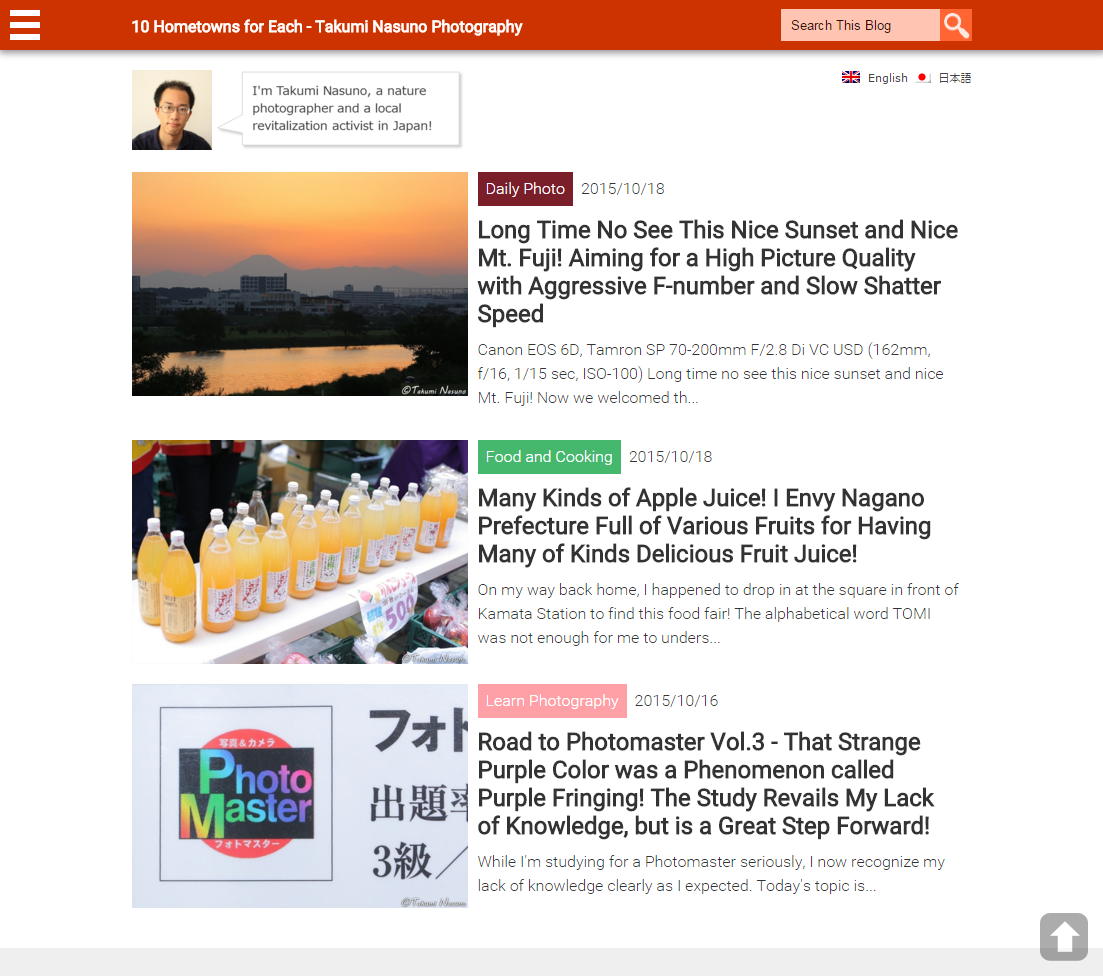Select the Learn Photography category tag
The width and height of the screenshot is (1103, 976).
coord(552,701)
